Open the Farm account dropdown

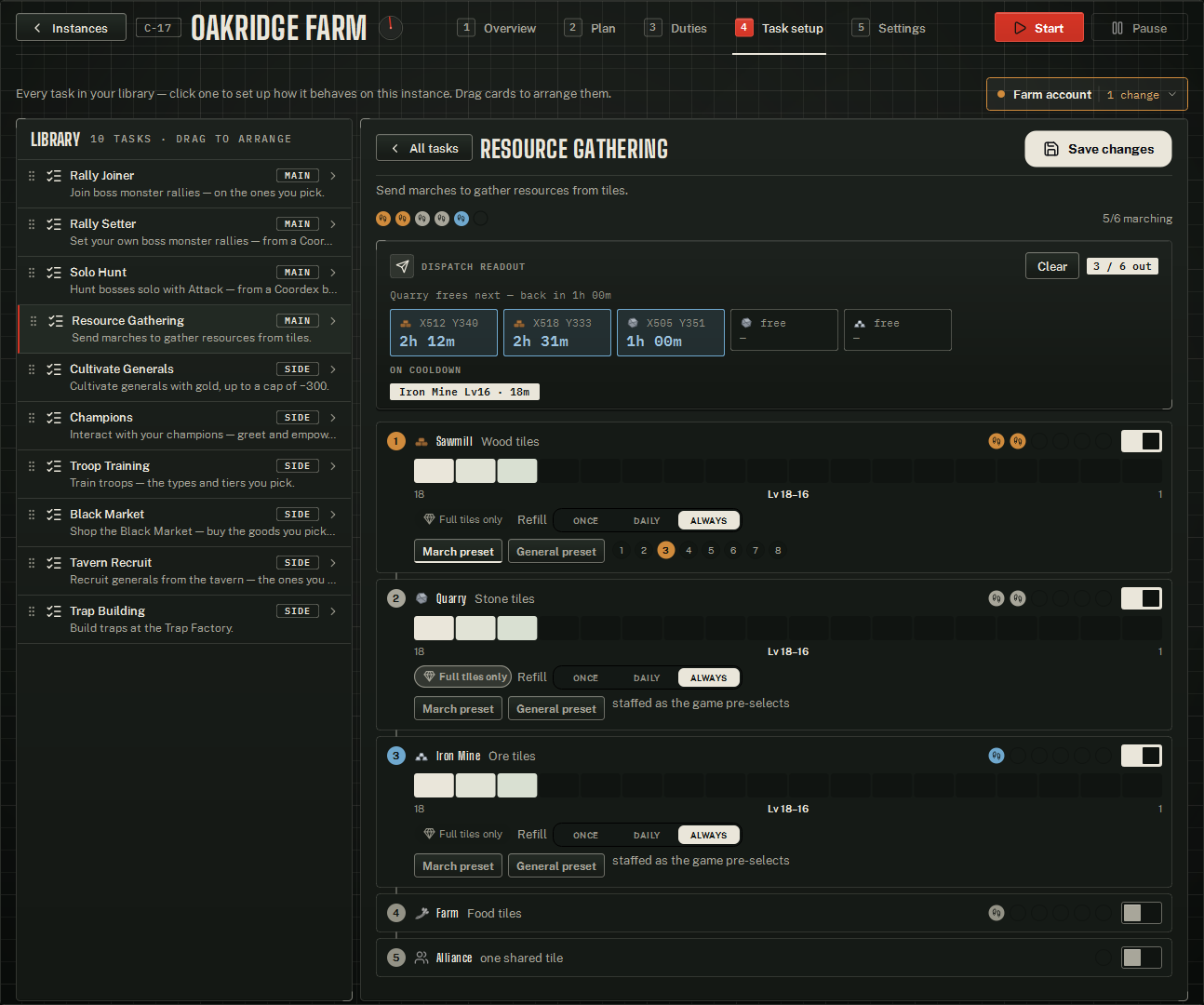point(1087,94)
